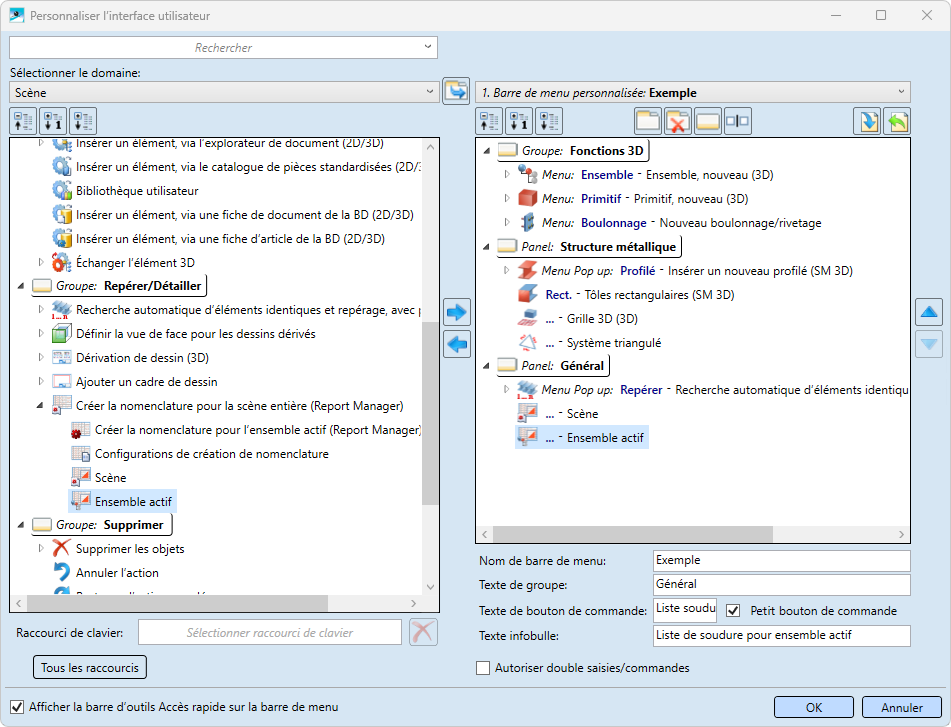
Task: Click the 'Texte infobulle' input field
Action: 781,636
